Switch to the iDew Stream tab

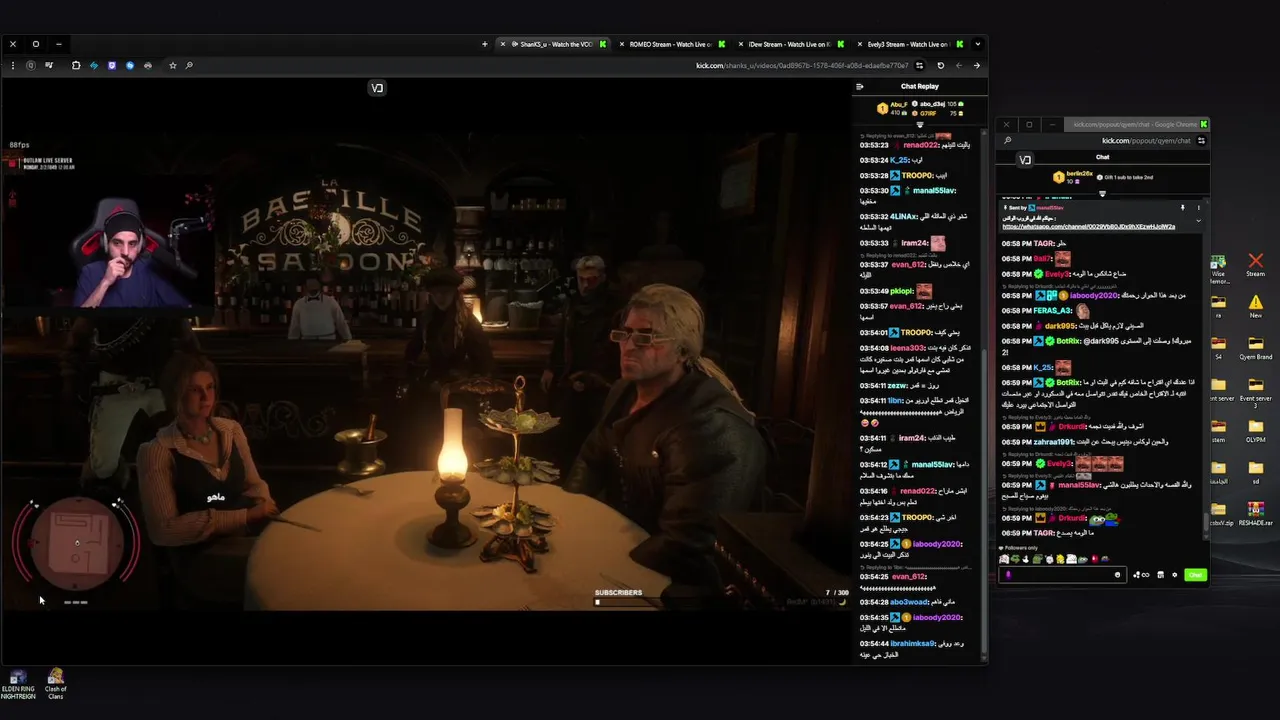pos(790,44)
